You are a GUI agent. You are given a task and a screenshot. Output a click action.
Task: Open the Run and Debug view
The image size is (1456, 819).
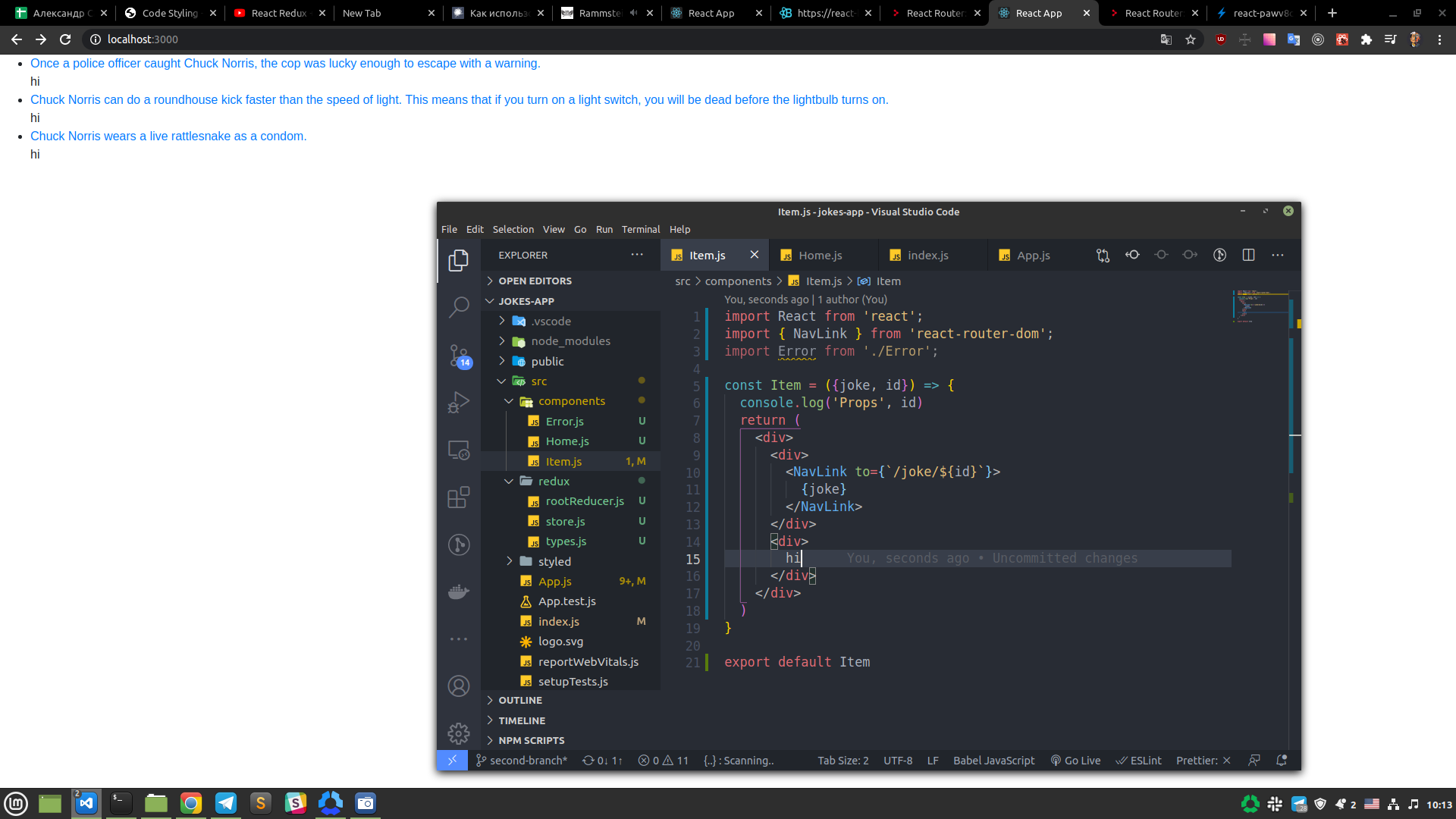pyautogui.click(x=458, y=402)
